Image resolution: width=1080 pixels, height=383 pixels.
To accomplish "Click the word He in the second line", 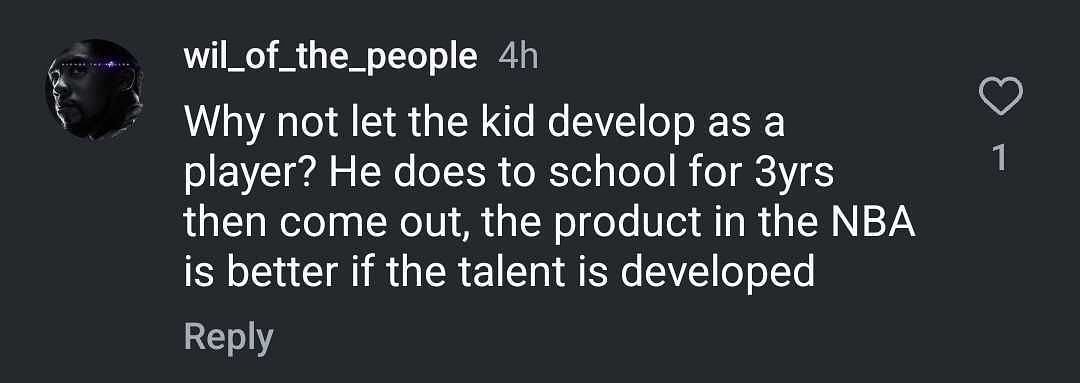I will pyautogui.click(x=351, y=175).
